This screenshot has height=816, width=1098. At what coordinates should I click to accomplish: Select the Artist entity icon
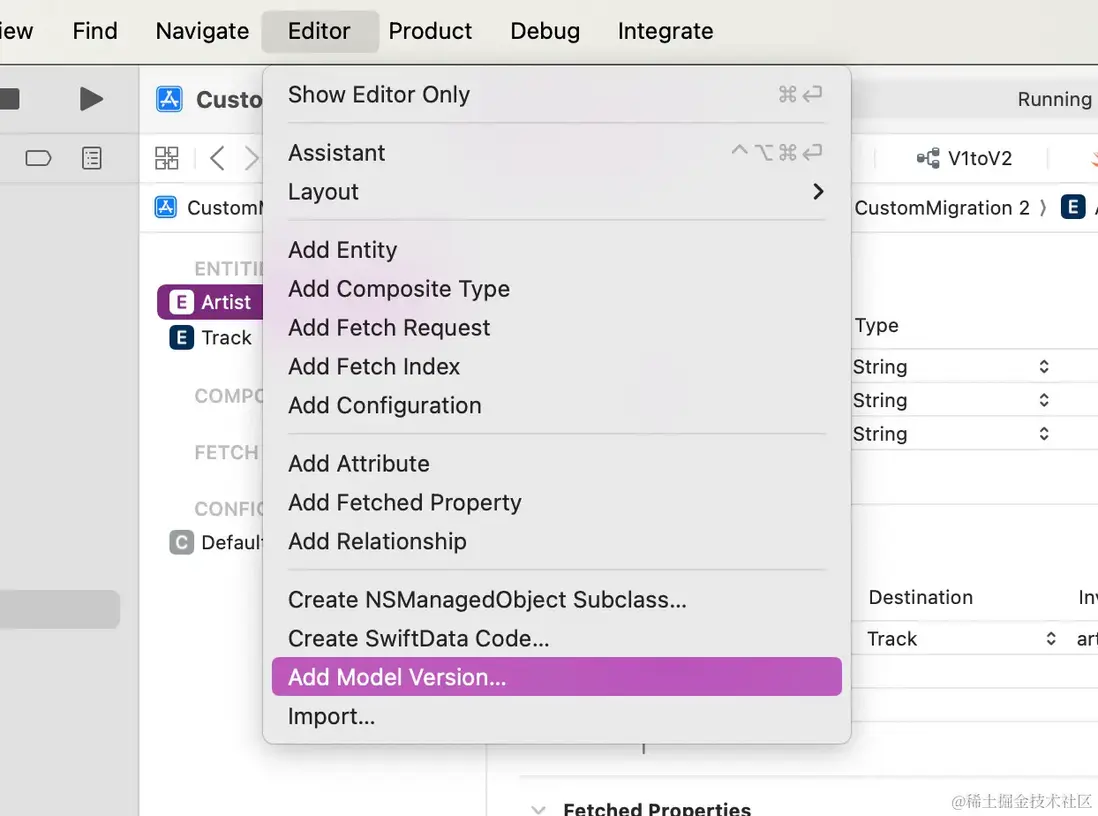(181, 302)
